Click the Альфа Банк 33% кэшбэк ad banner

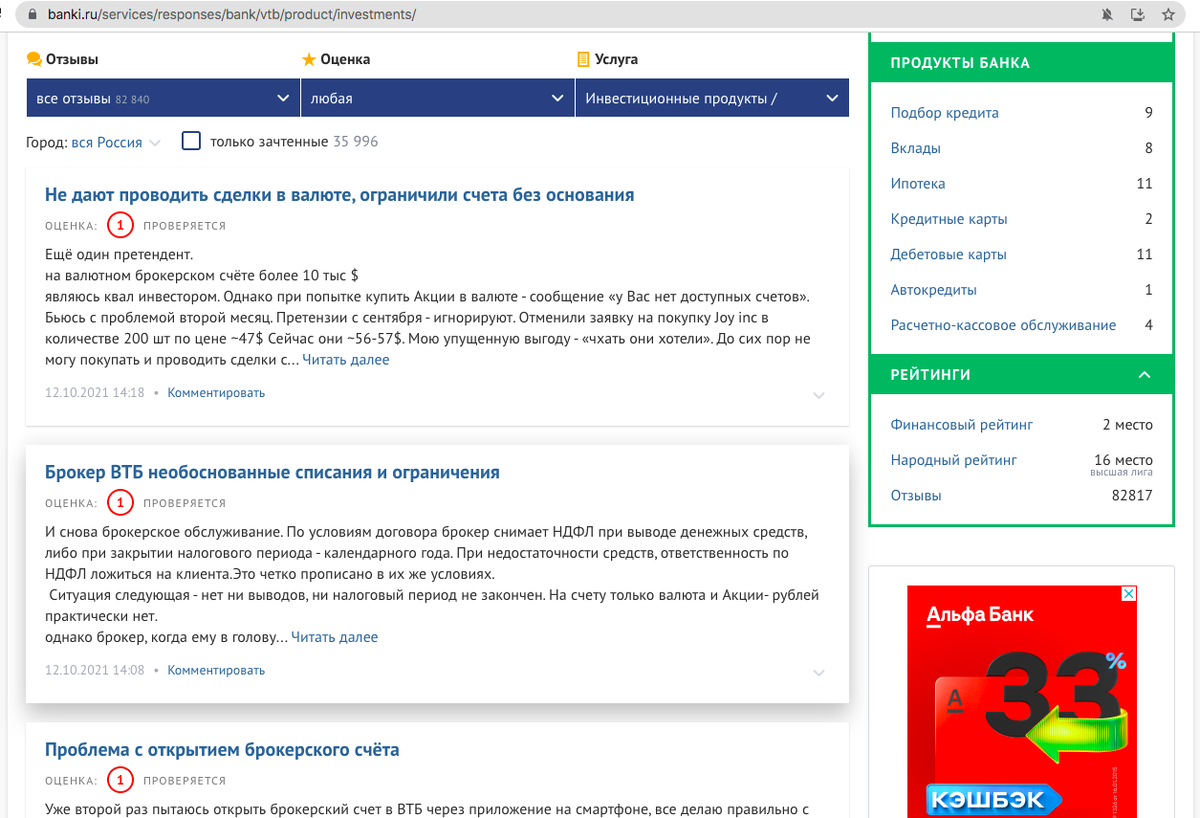[x=1022, y=702]
